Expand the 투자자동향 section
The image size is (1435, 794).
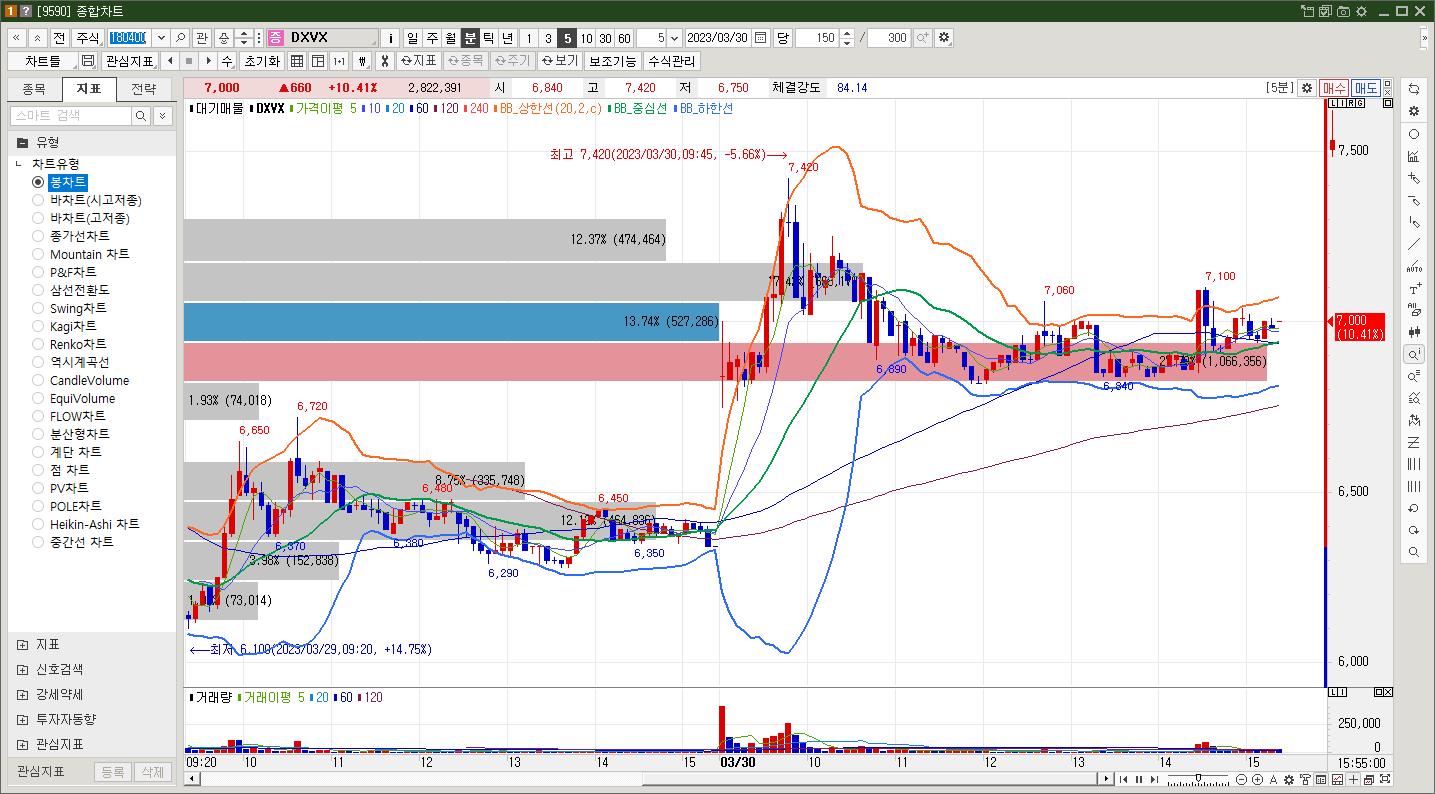click(x=22, y=720)
